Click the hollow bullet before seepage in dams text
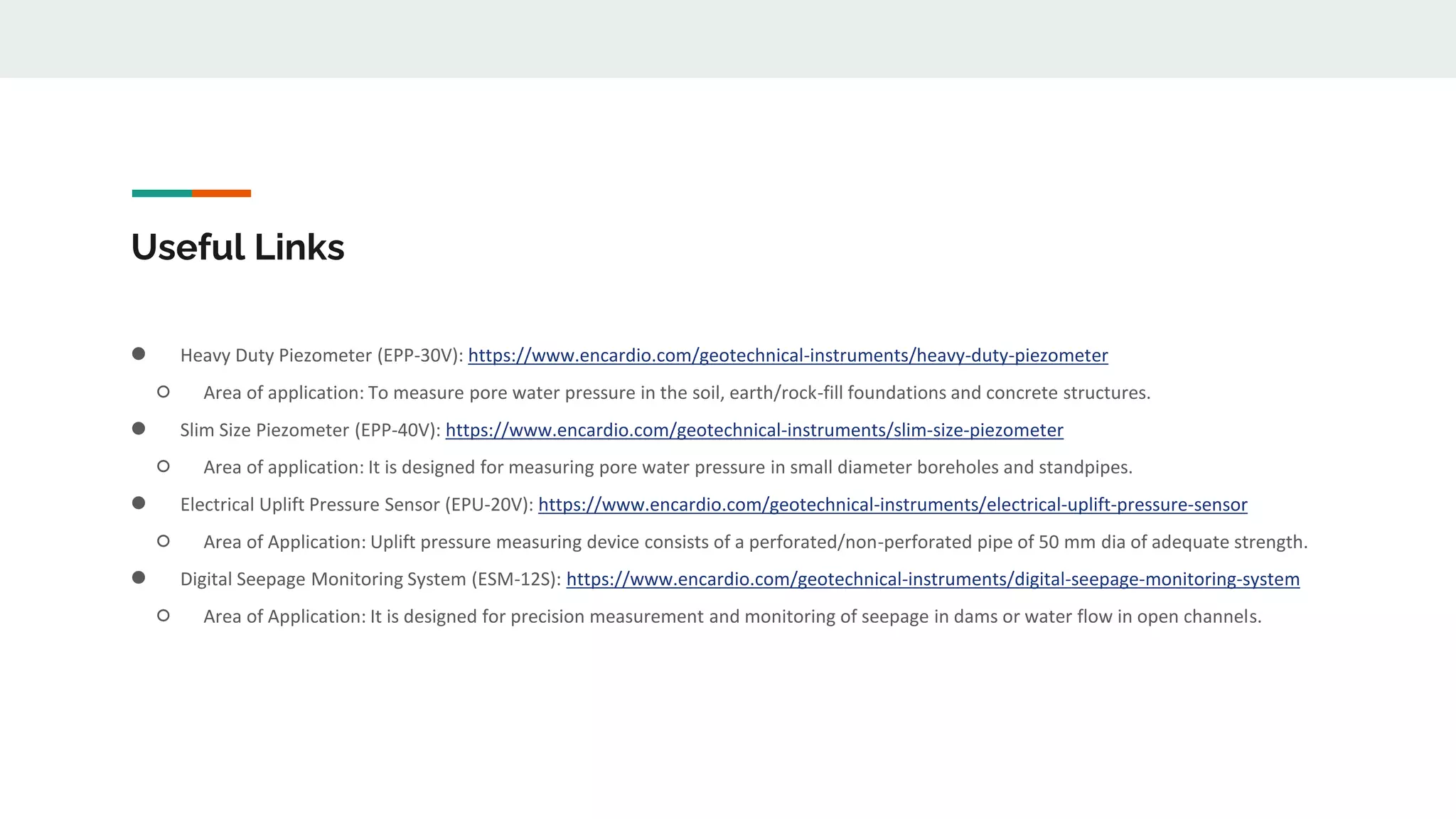 [x=164, y=616]
